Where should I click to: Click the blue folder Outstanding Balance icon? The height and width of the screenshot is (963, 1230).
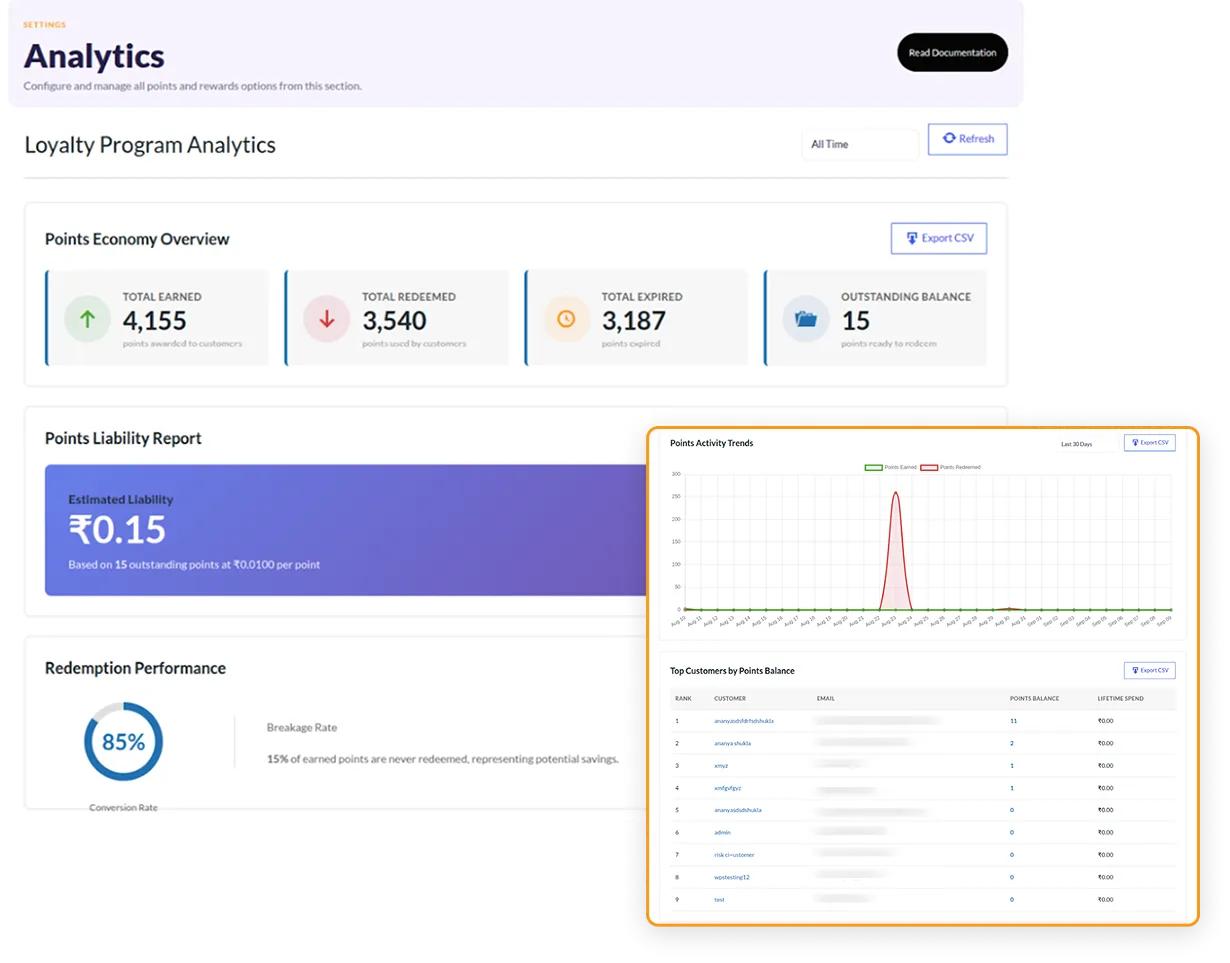[806, 319]
